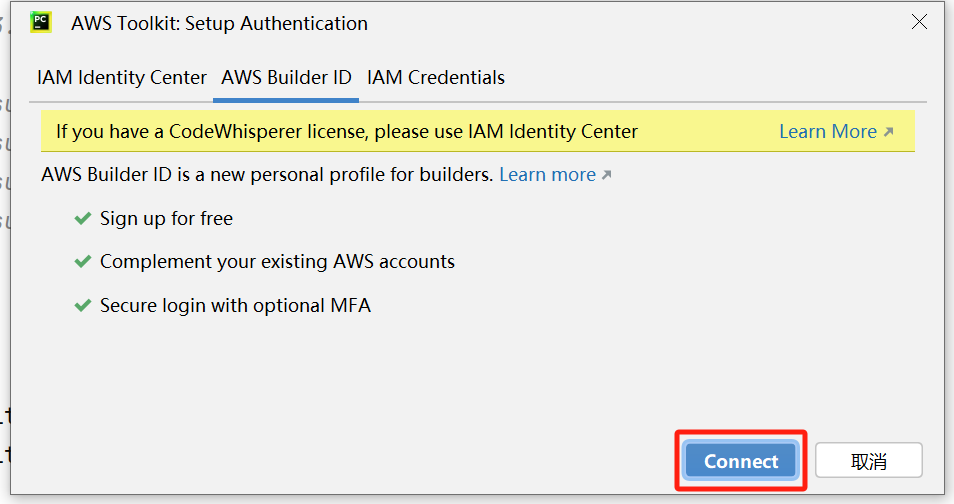Click the checkmark next to Complement your existing AWS accounts
This screenshot has width=954, height=504.
click(x=83, y=262)
